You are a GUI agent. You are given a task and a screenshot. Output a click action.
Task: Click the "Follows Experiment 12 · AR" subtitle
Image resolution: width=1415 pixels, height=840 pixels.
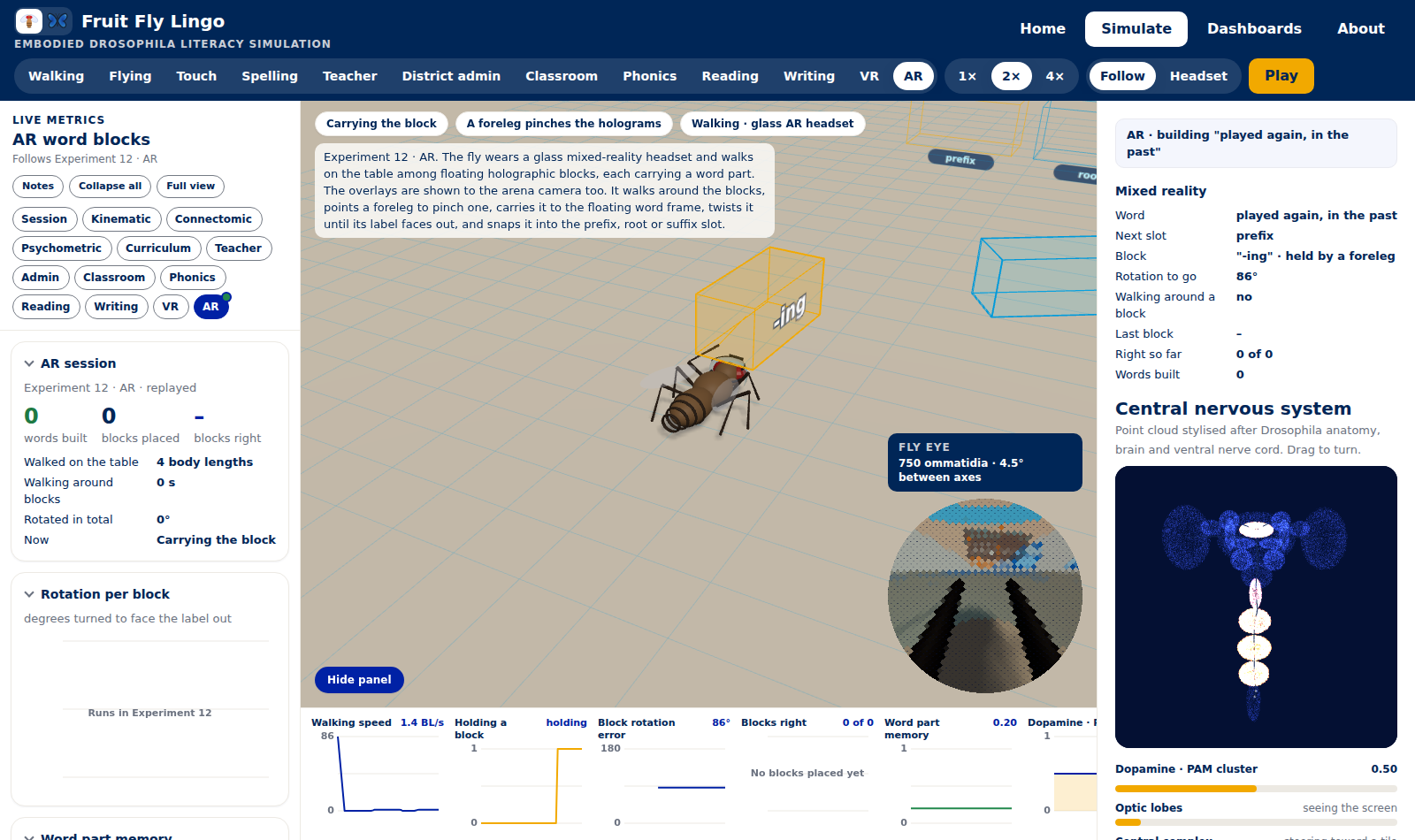point(85,159)
